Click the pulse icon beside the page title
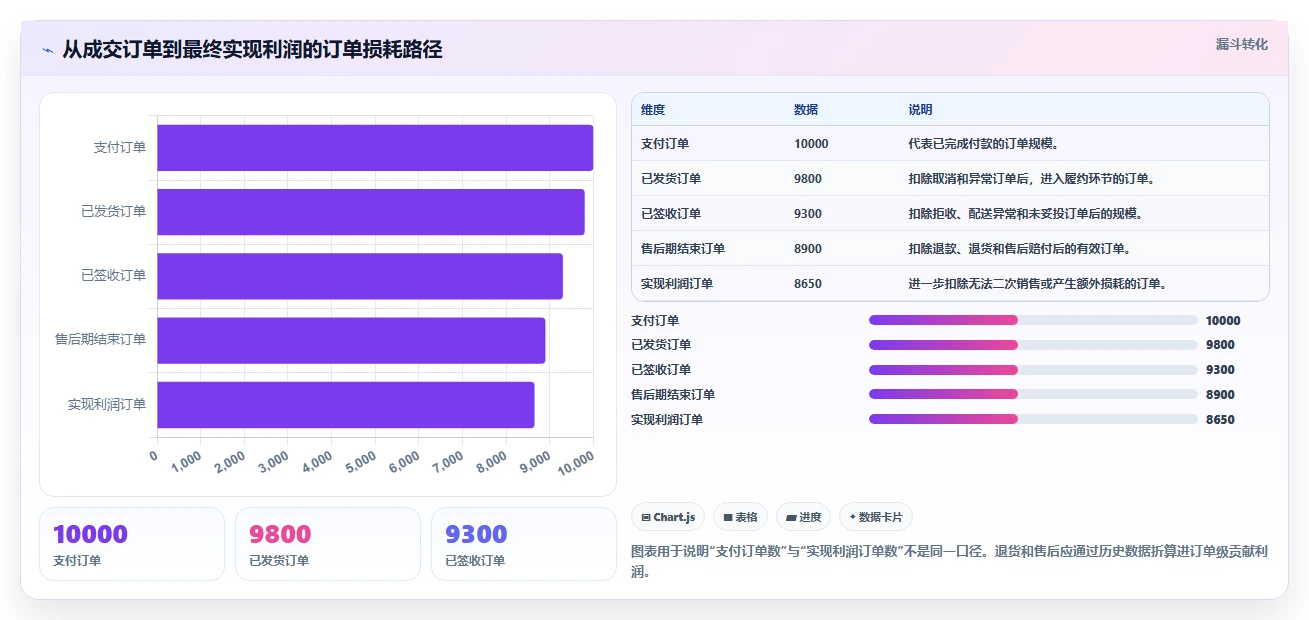Image resolution: width=1309 pixels, height=620 pixels. (47, 50)
